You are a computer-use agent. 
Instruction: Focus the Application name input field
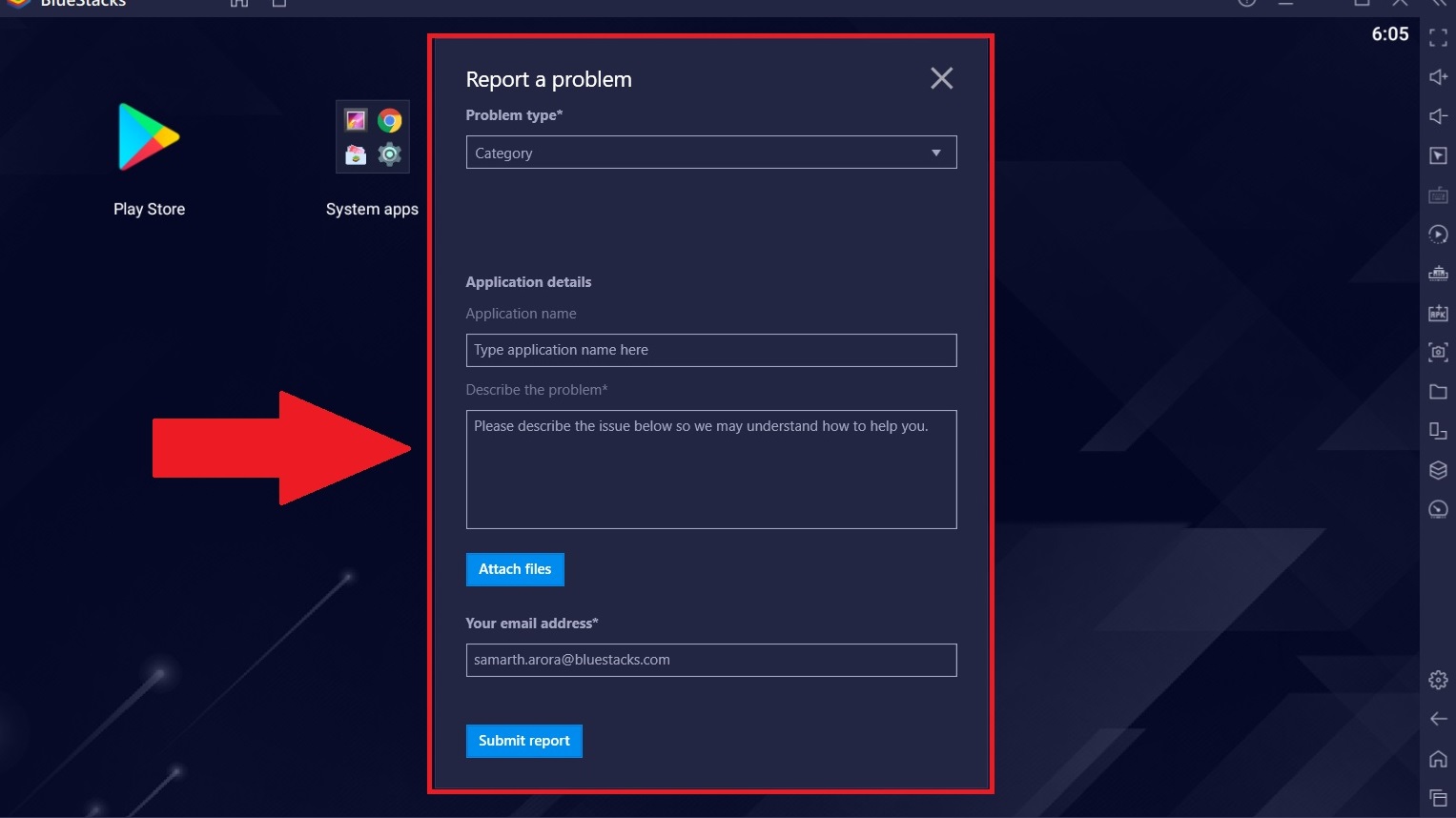[x=711, y=350]
